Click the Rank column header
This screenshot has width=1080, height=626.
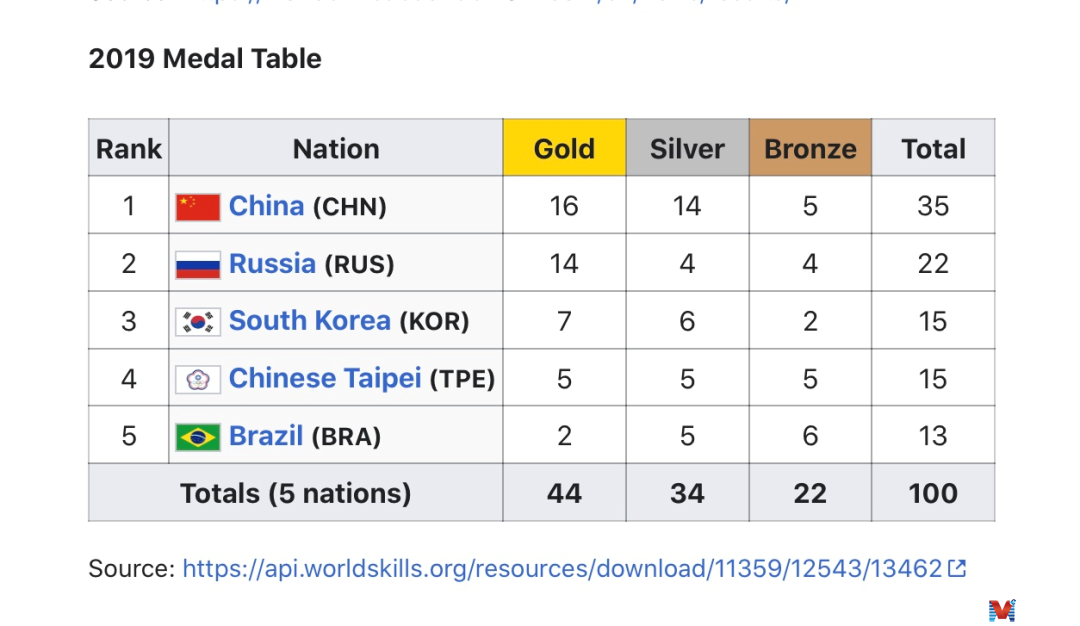[128, 149]
